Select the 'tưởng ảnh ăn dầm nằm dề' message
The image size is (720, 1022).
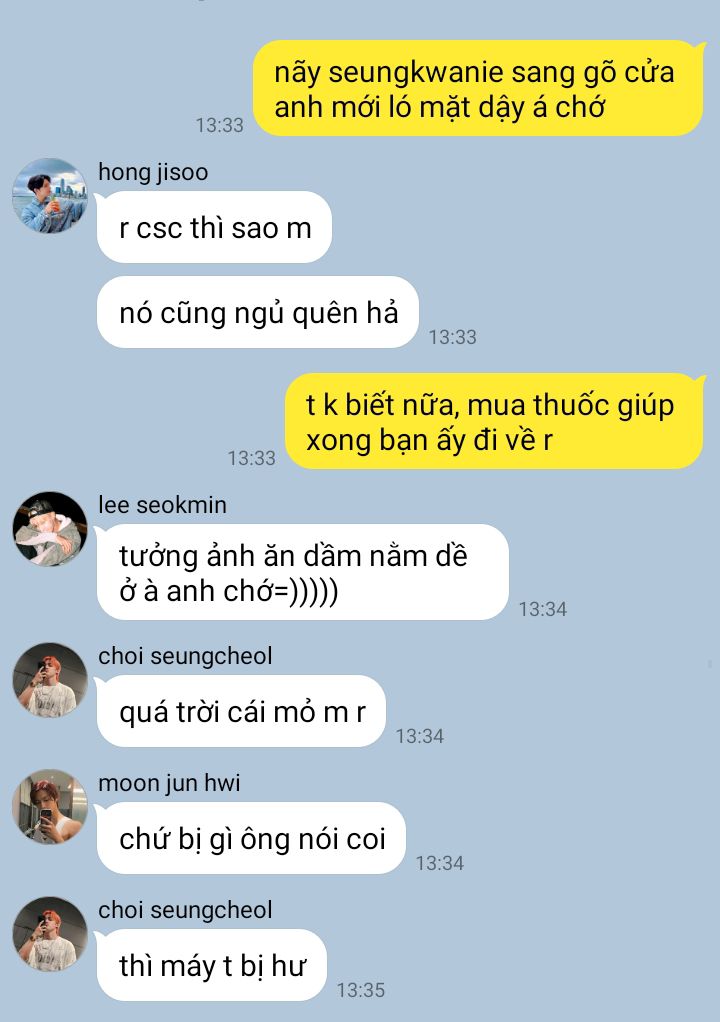tap(302, 572)
